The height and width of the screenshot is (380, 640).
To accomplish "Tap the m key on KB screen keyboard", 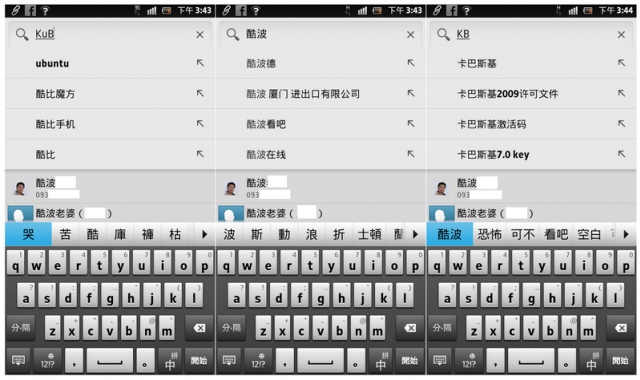I will (588, 328).
